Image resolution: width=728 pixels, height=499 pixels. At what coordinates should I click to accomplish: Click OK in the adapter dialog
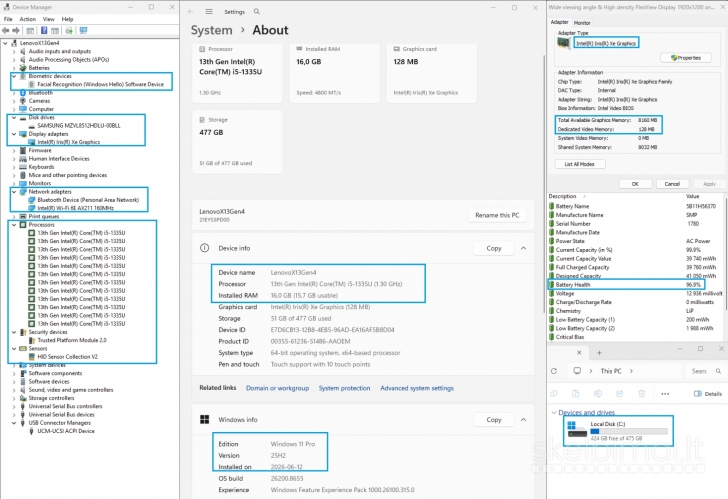635,184
